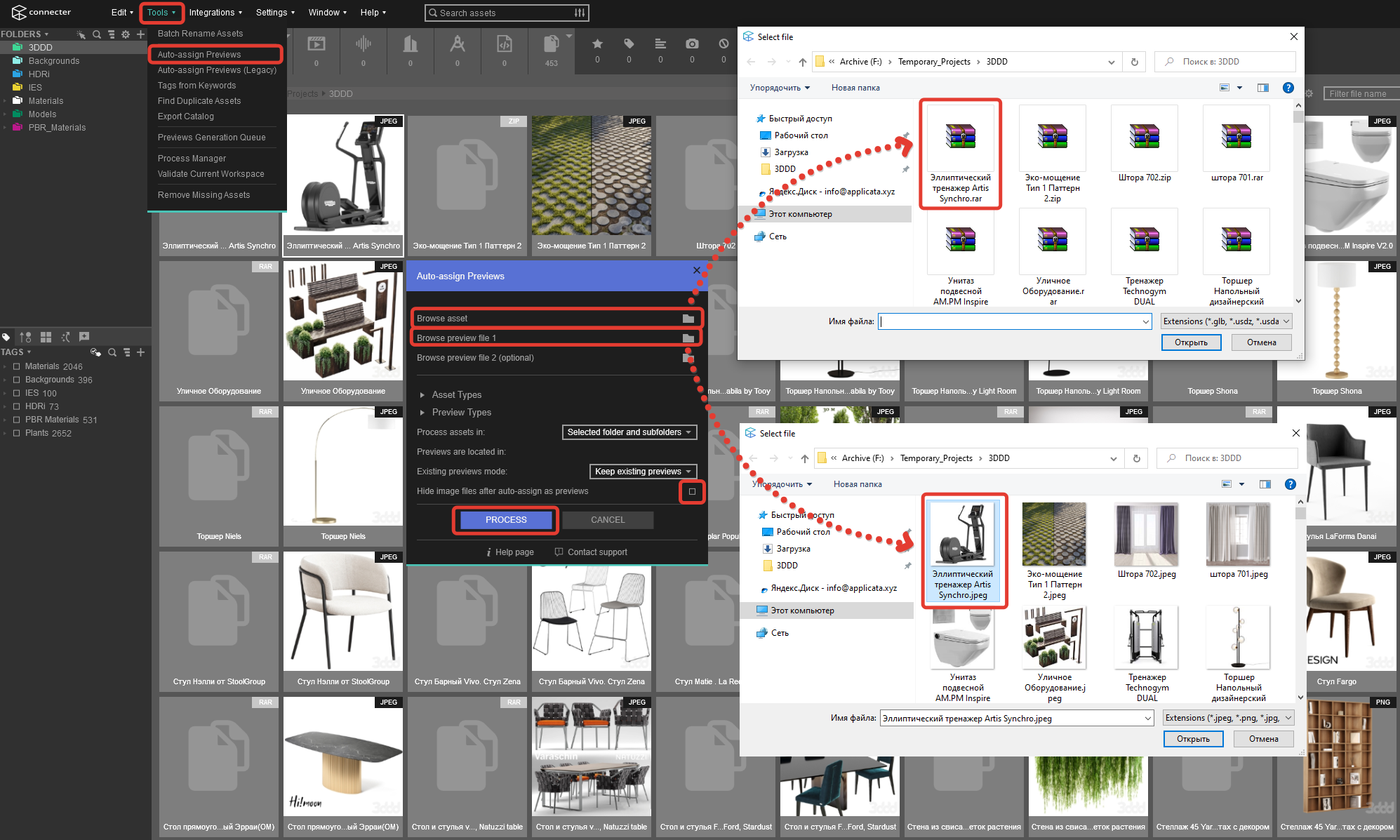Click the audio waveform filter icon
Screen dimensions: 1400x840
coord(363,45)
